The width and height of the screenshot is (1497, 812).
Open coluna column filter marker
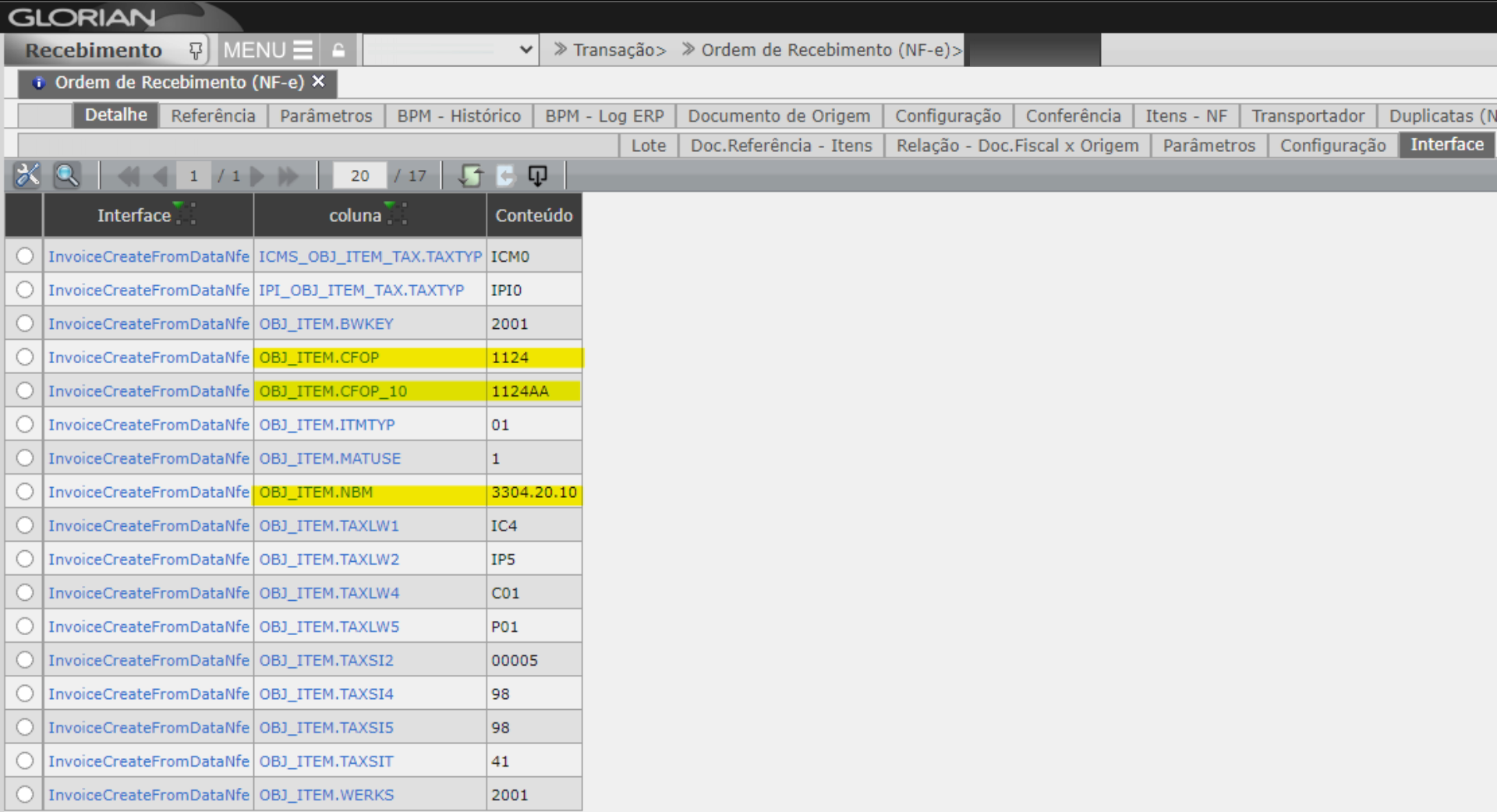coord(396,214)
